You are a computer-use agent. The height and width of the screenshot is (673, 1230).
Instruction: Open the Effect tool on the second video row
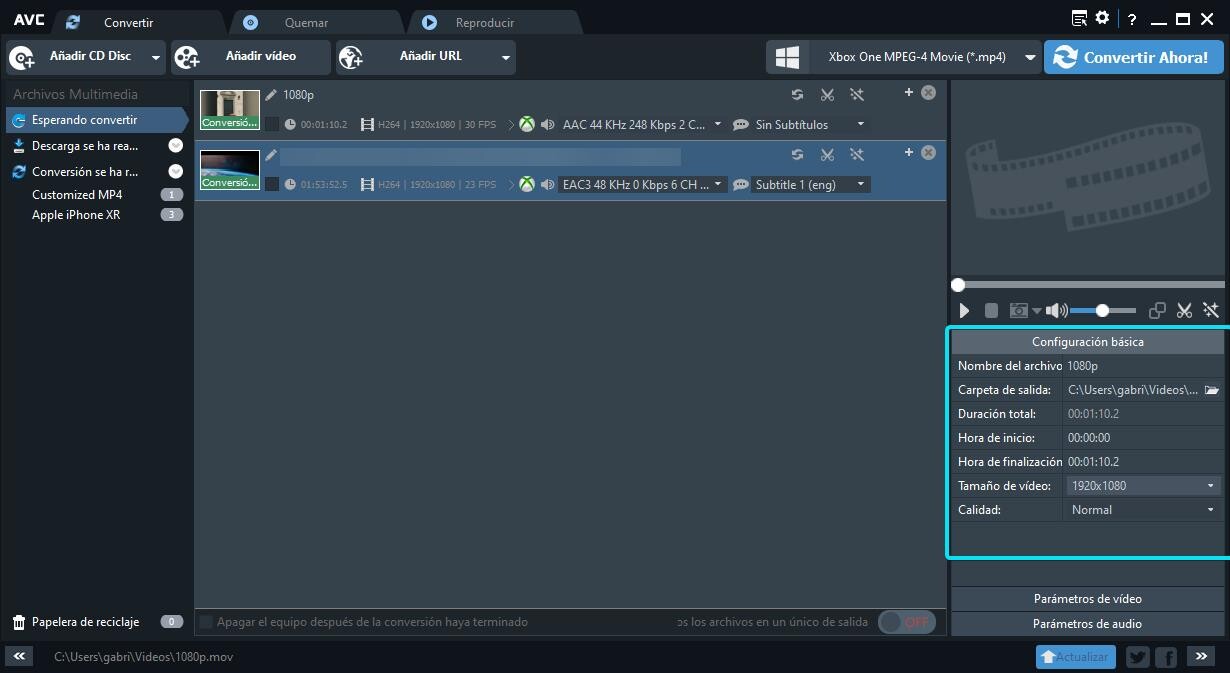pyautogui.click(x=857, y=155)
